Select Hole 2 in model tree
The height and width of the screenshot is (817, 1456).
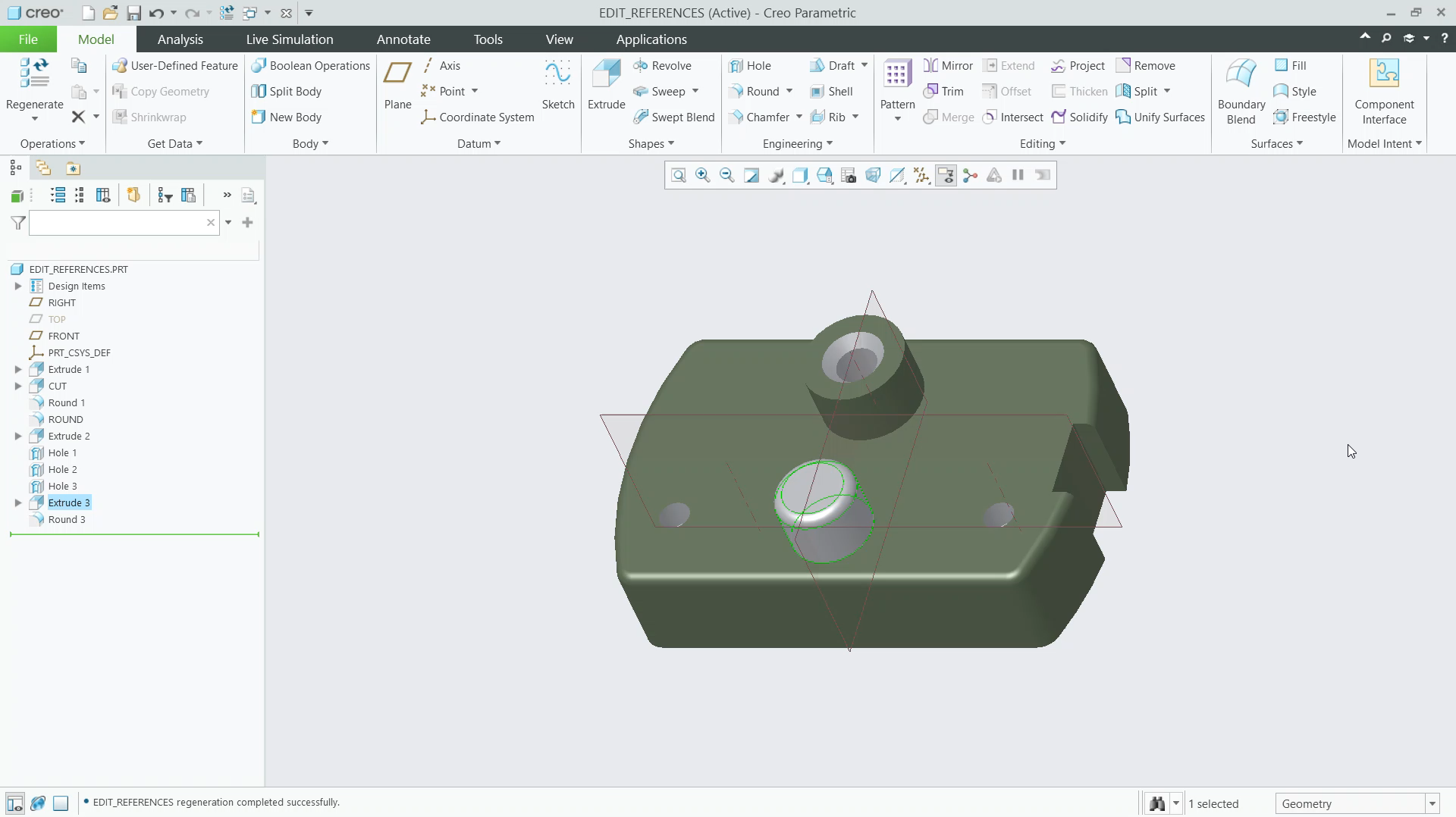click(x=62, y=470)
